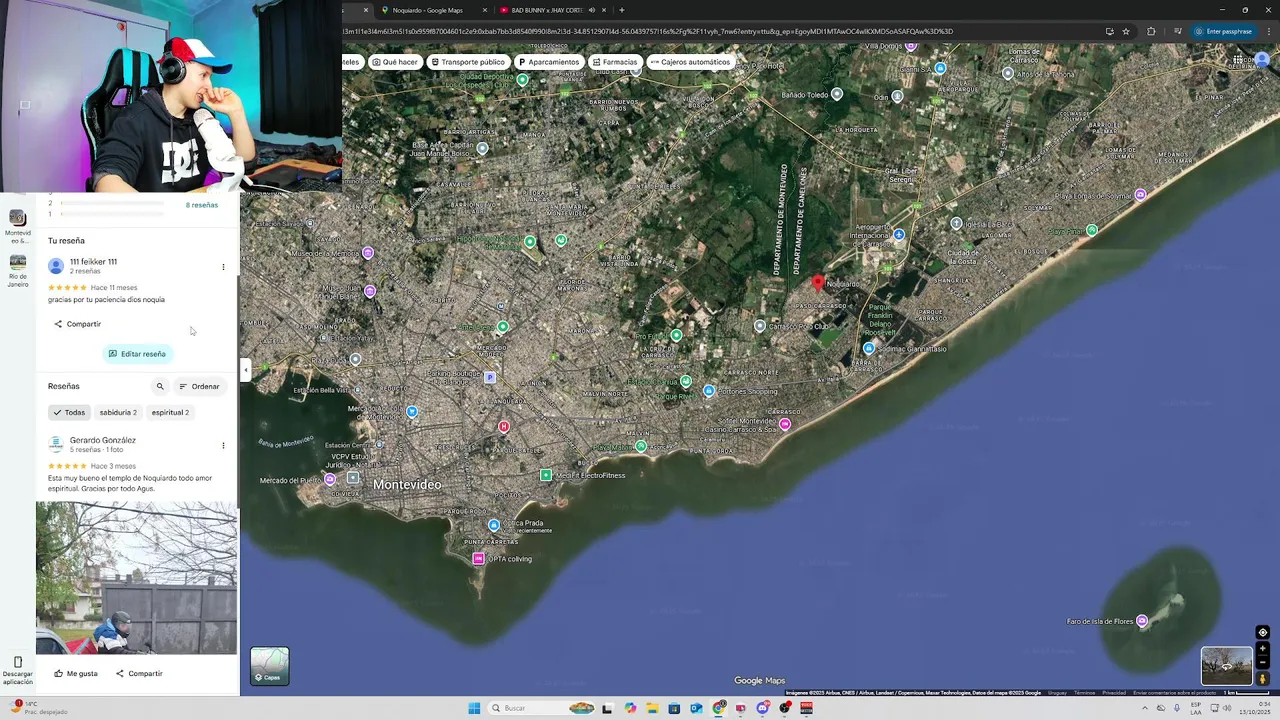Open the Windows Start menu

(x=474, y=708)
